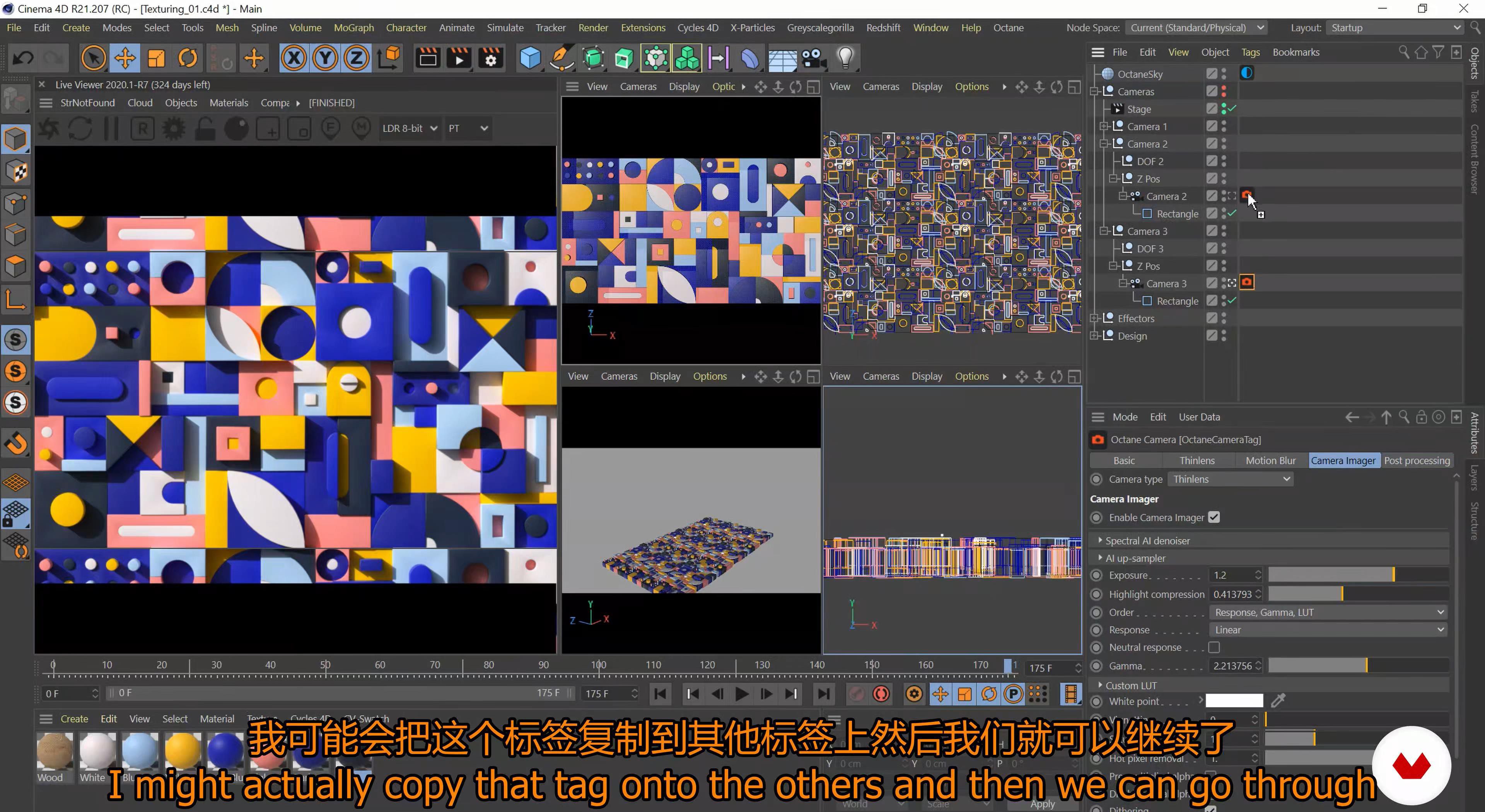Switch to the Post processing tab
This screenshot has height=812, width=1485.
(1417, 461)
